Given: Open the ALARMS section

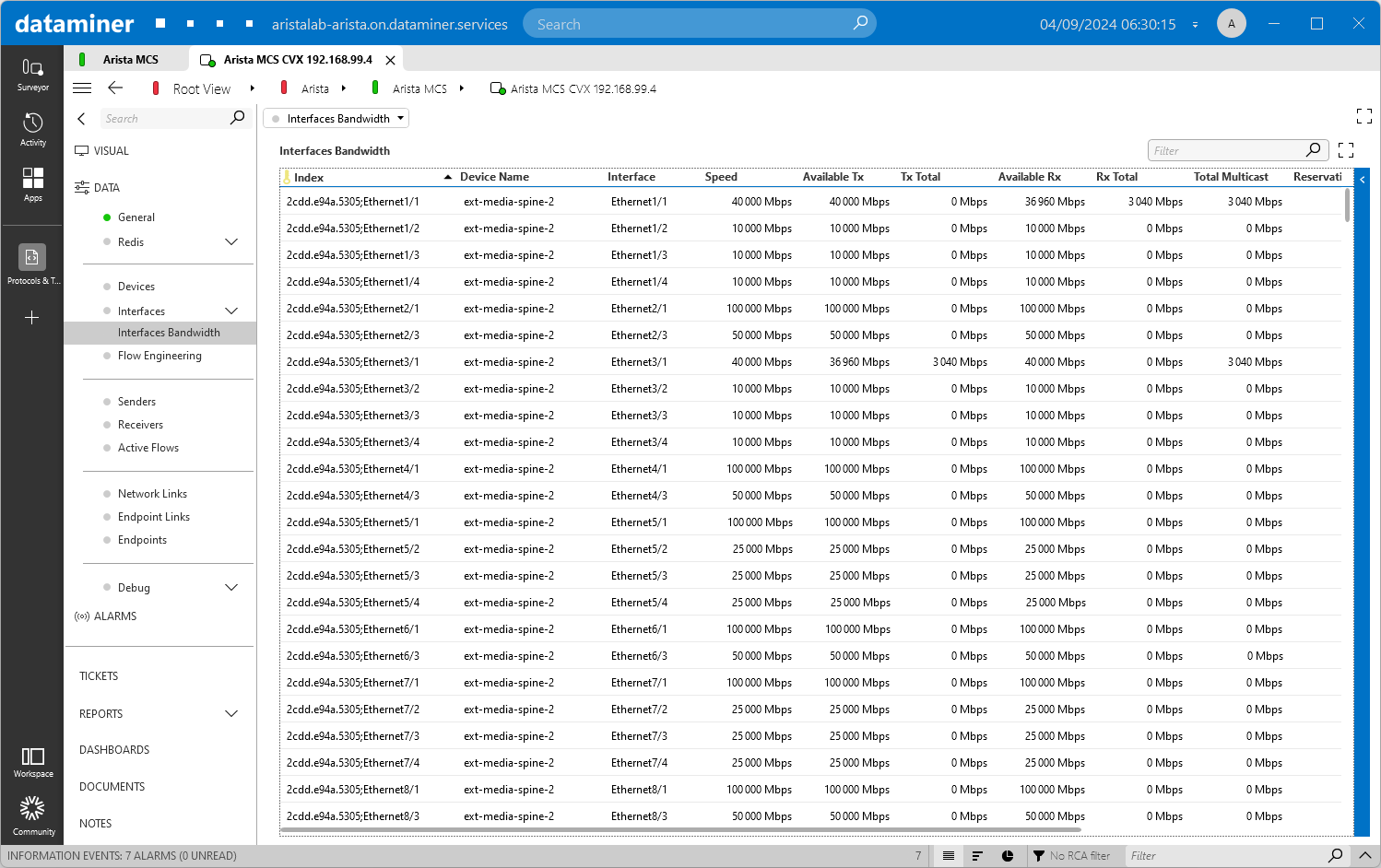Looking at the screenshot, I should pos(114,616).
